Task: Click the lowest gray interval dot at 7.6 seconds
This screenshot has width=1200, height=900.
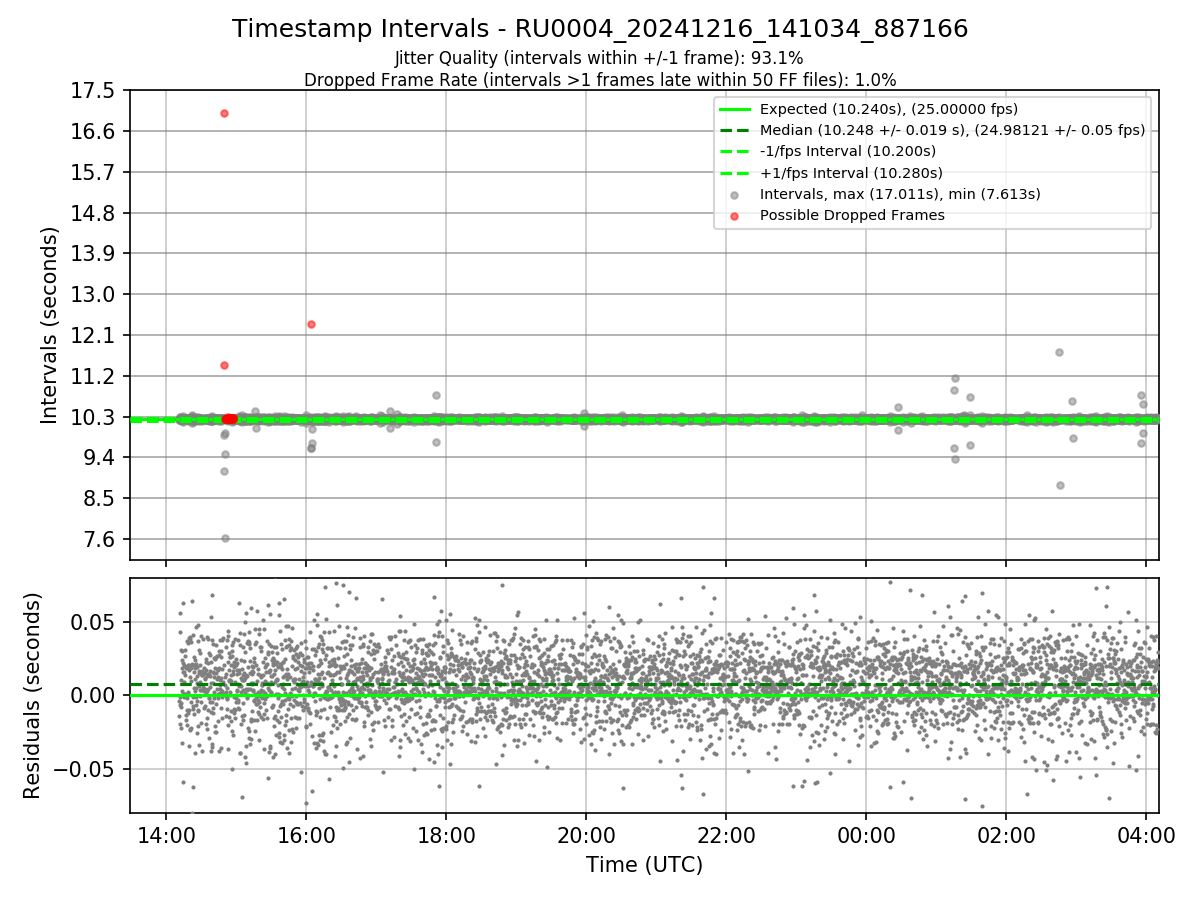Action: [225, 538]
